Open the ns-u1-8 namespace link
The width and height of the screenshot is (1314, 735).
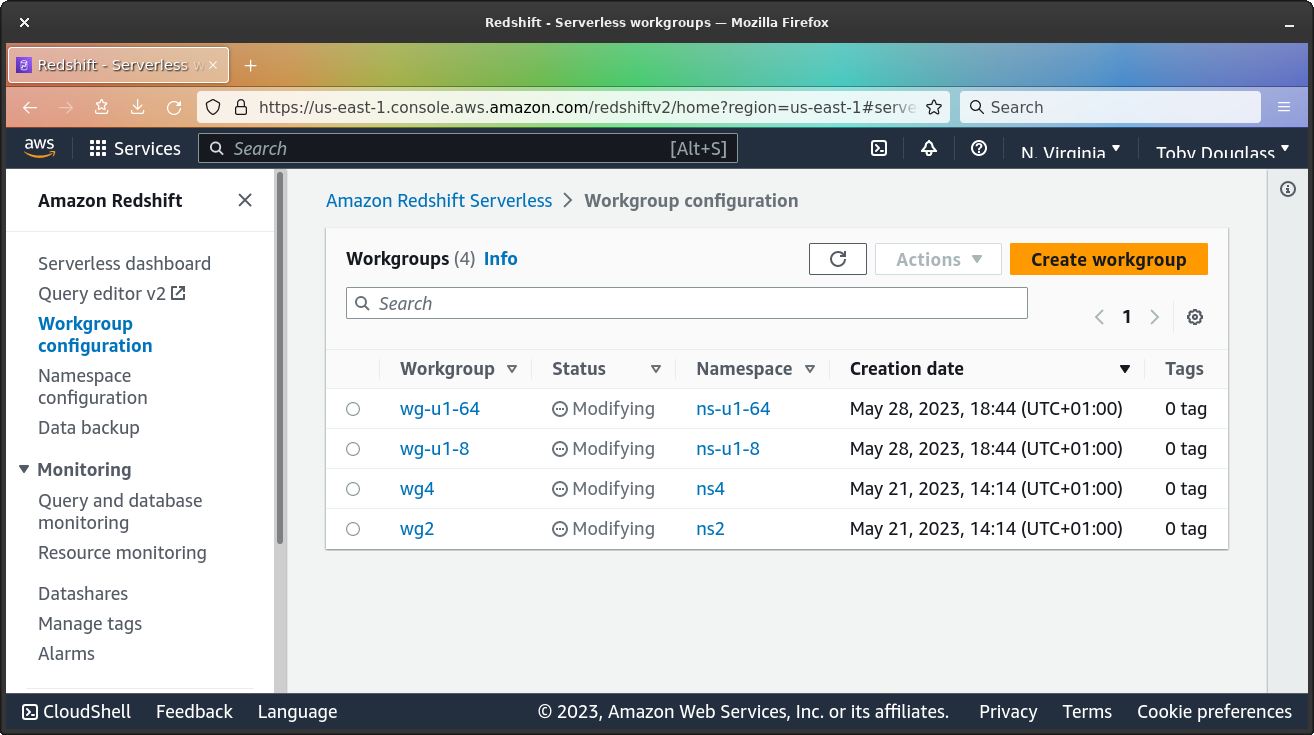click(x=728, y=449)
